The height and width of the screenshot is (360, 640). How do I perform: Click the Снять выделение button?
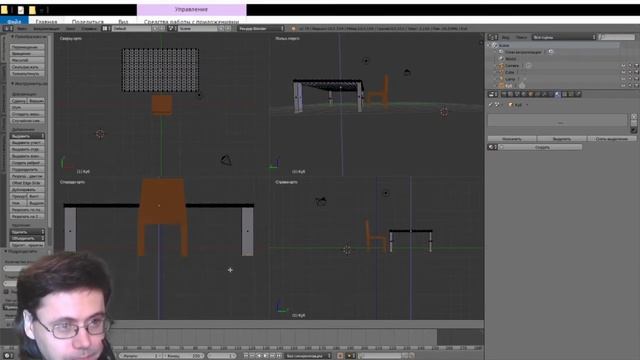pyautogui.click(x=612, y=139)
